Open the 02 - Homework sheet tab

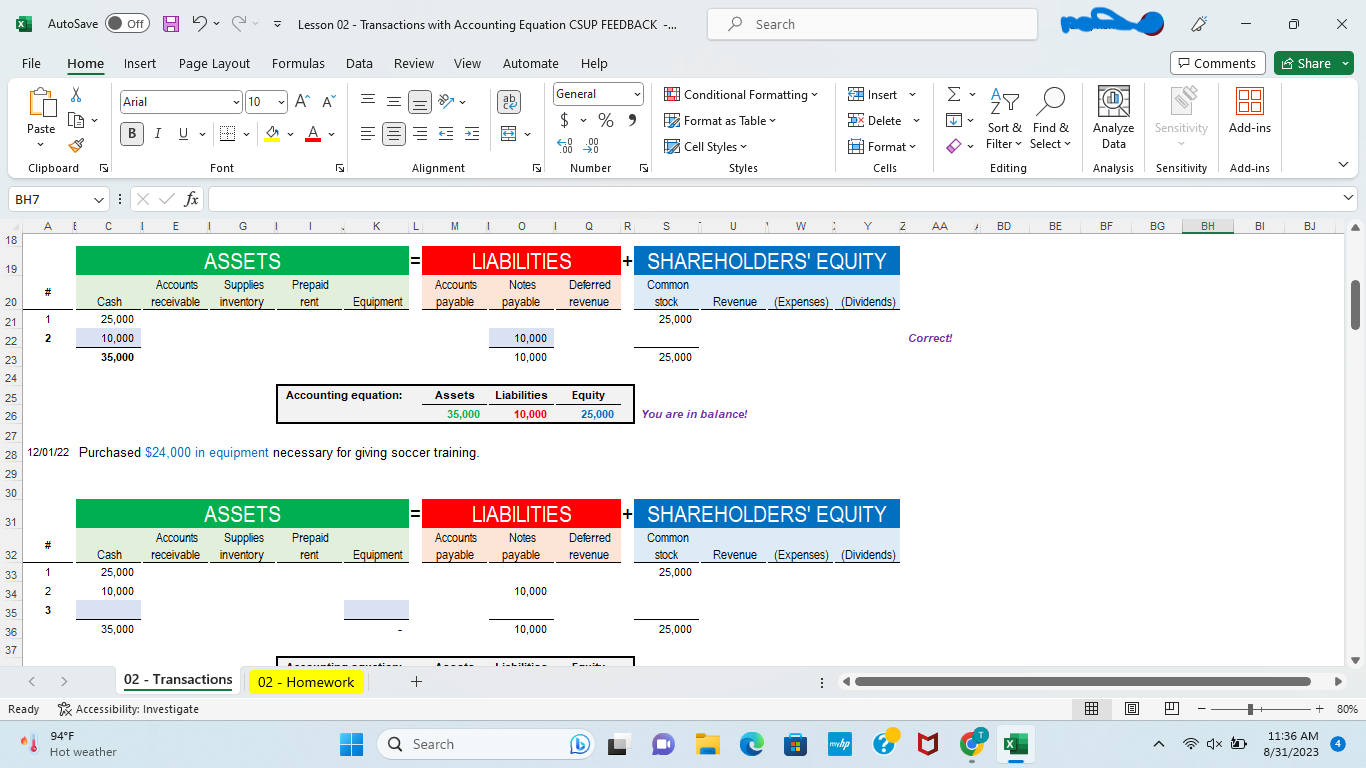pos(306,682)
